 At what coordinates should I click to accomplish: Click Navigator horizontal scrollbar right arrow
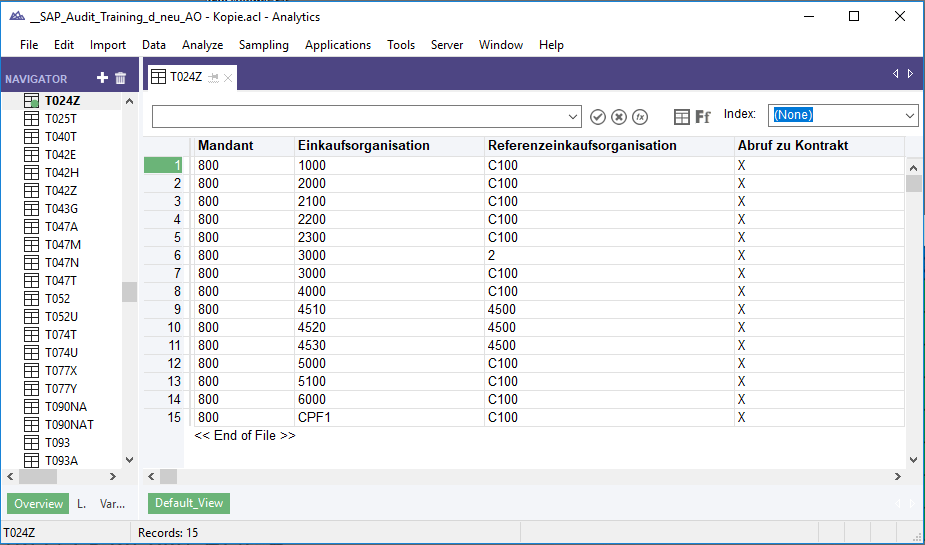pyautogui.click(x=113, y=477)
